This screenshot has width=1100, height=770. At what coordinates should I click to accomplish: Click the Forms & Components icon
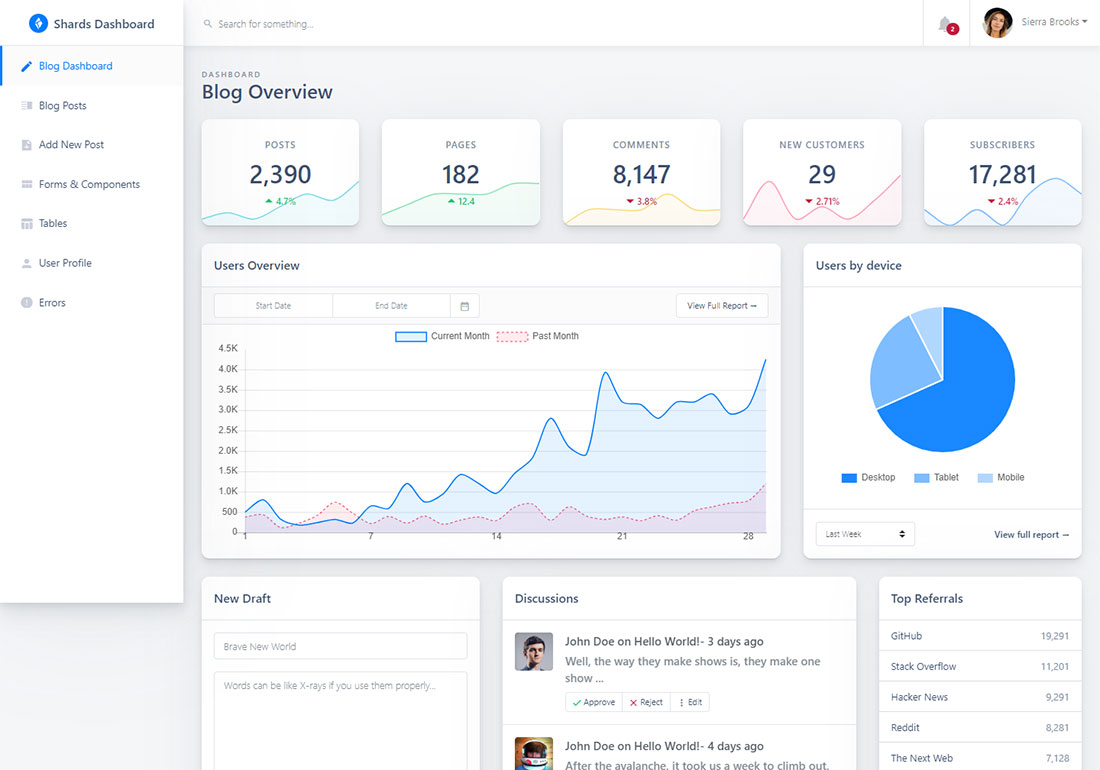click(27, 184)
